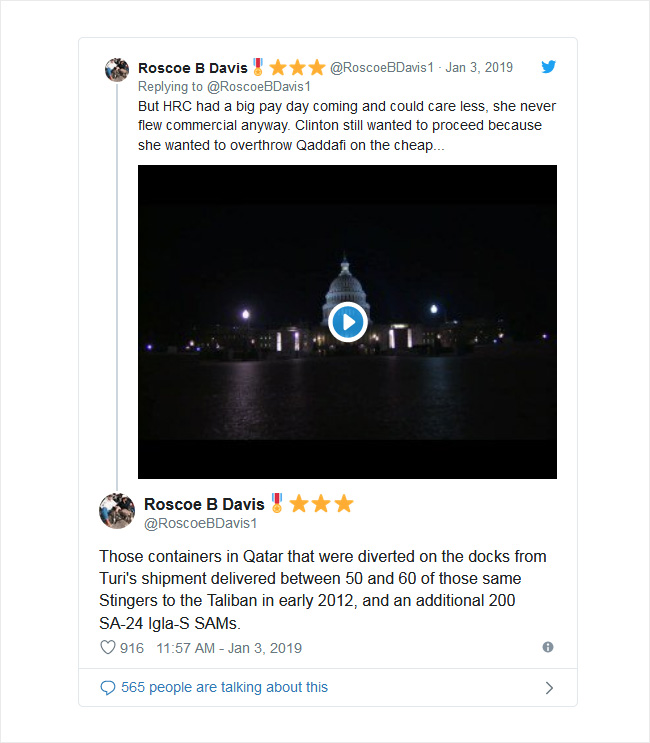The width and height of the screenshot is (650, 743).
Task: Open the tweet info circle icon
Action: (x=548, y=647)
